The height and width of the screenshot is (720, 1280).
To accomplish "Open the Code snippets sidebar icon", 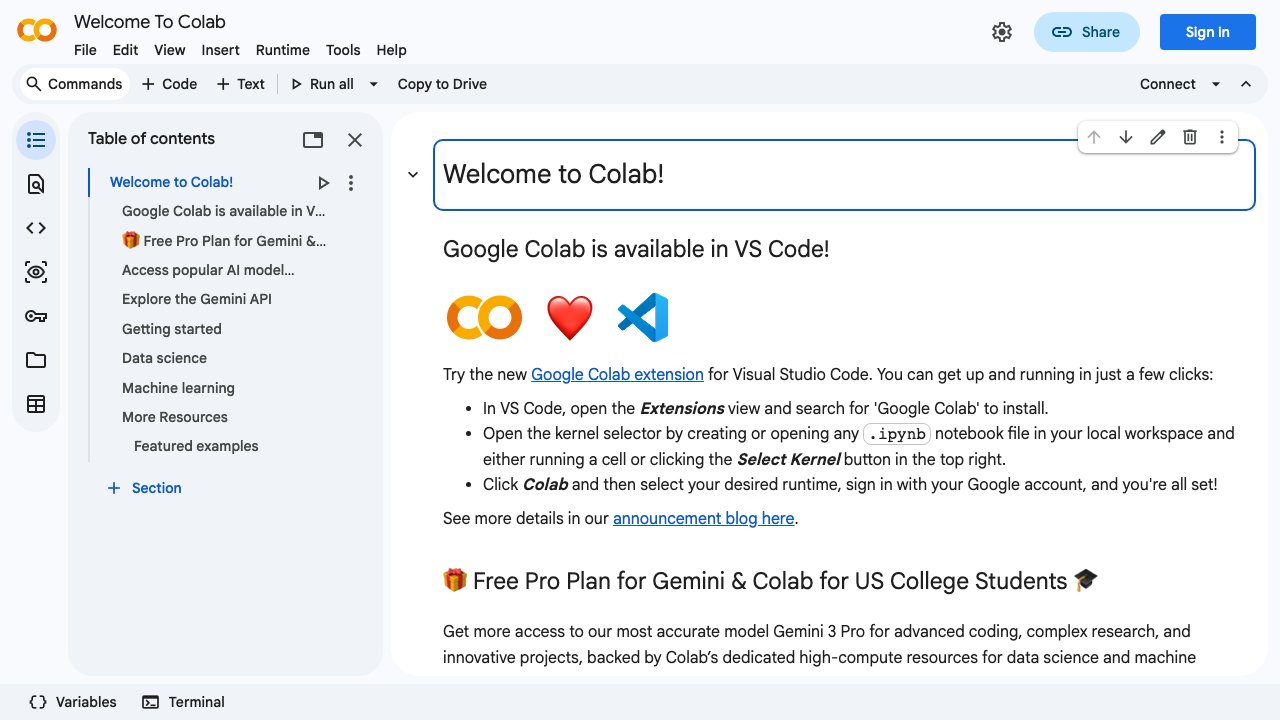I will click(36, 228).
